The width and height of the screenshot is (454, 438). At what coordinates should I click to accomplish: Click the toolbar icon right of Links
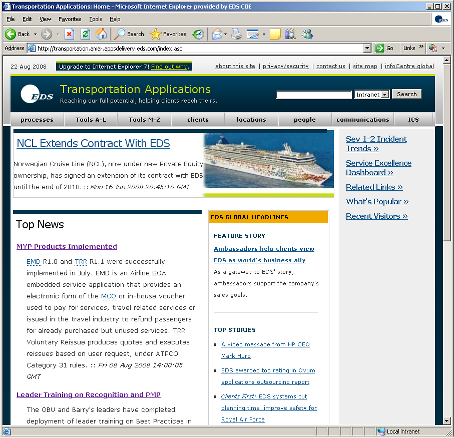[x=433, y=48]
